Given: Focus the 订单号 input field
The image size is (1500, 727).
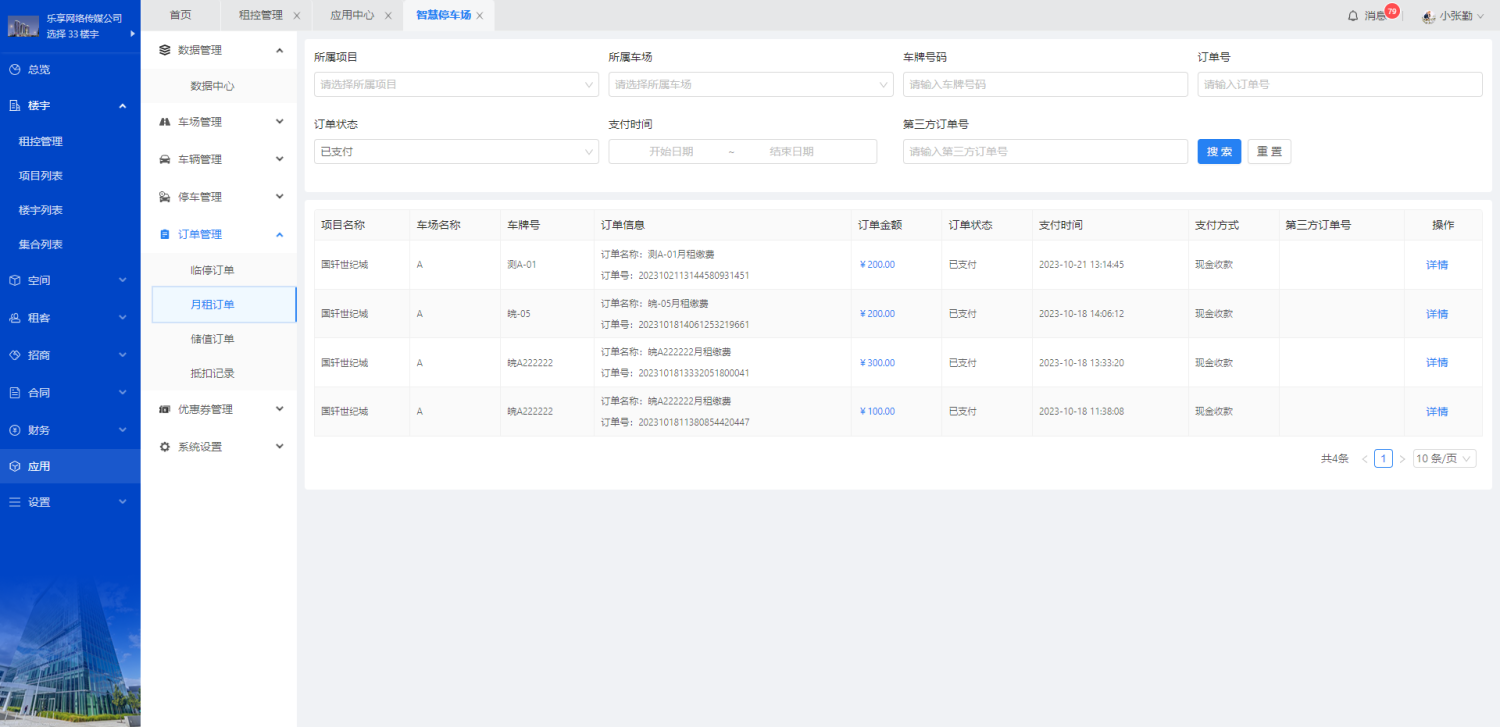Looking at the screenshot, I should pos(1340,85).
